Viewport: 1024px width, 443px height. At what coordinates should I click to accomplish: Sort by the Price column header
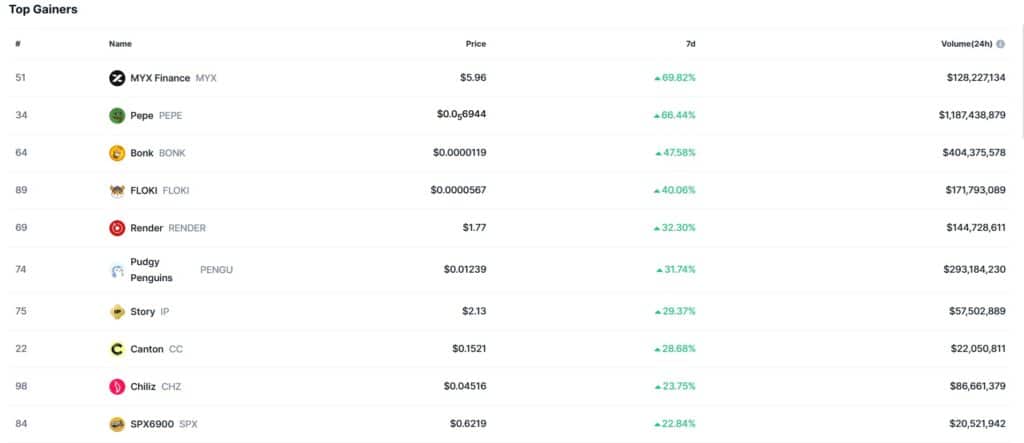click(x=476, y=44)
